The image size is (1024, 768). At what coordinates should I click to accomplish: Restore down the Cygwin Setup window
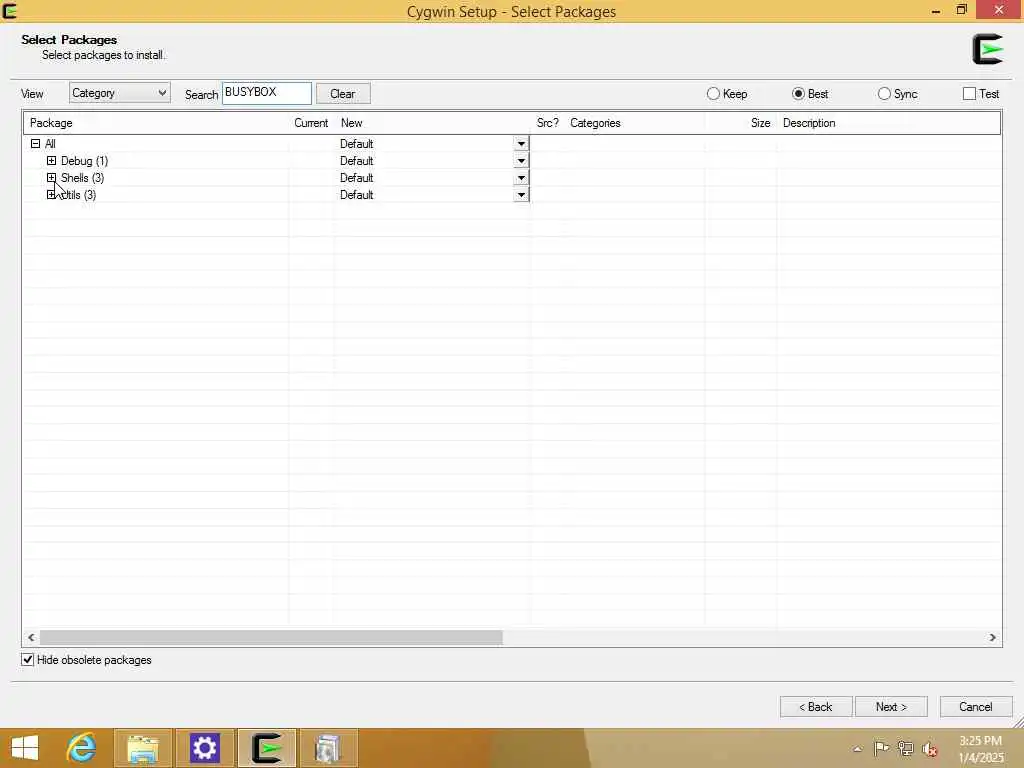[x=961, y=10]
